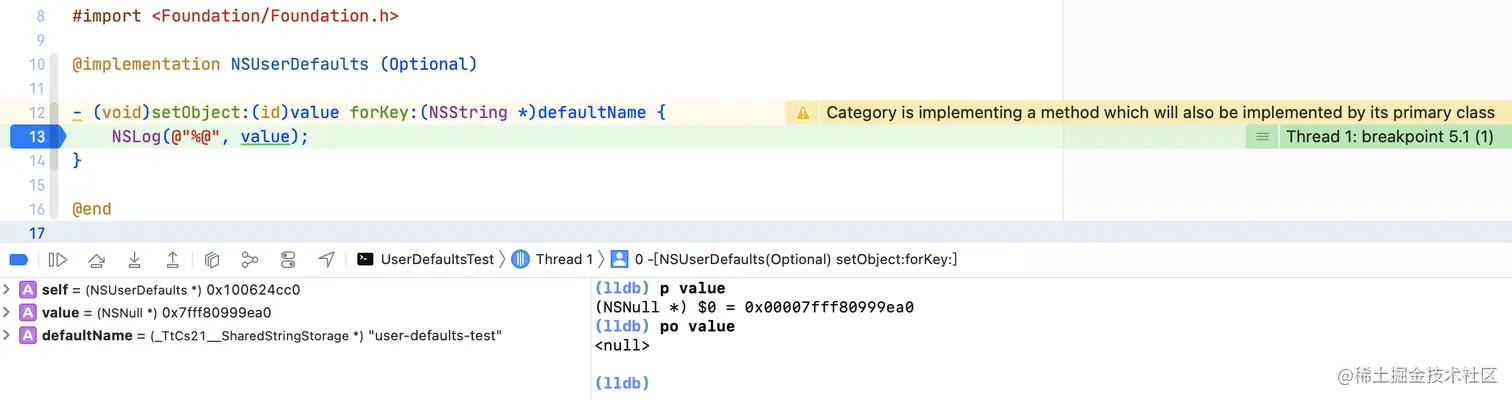The width and height of the screenshot is (1512, 400).
Task: Click line number 12 in the gutter
Action: pyautogui.click(x=36, y=112)
